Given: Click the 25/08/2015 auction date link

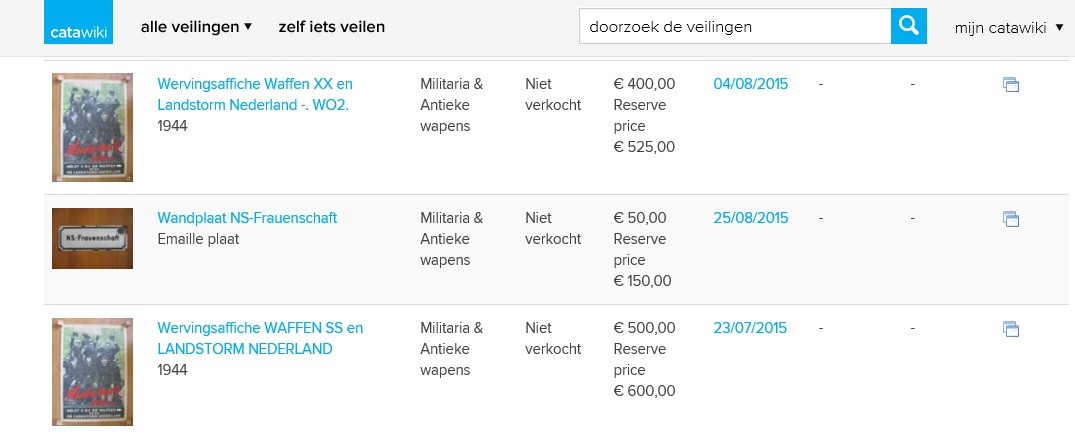Looking at the screenshot, I should coord(750,218).
